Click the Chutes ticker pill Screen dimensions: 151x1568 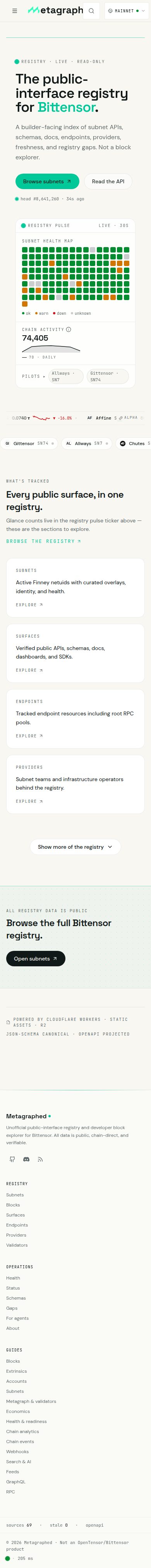tap(133, 443)
